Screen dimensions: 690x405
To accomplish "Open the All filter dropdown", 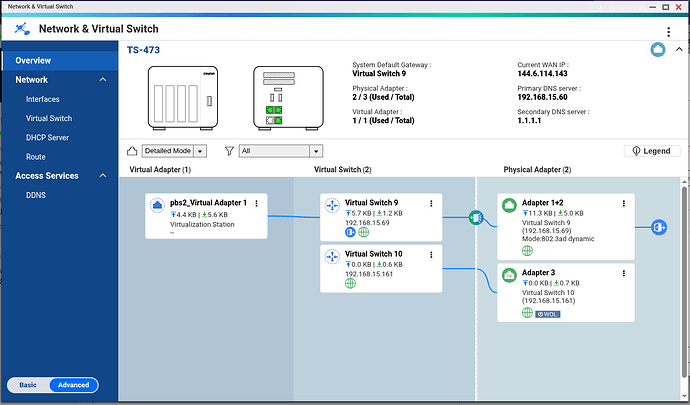I will click(281, 151).
